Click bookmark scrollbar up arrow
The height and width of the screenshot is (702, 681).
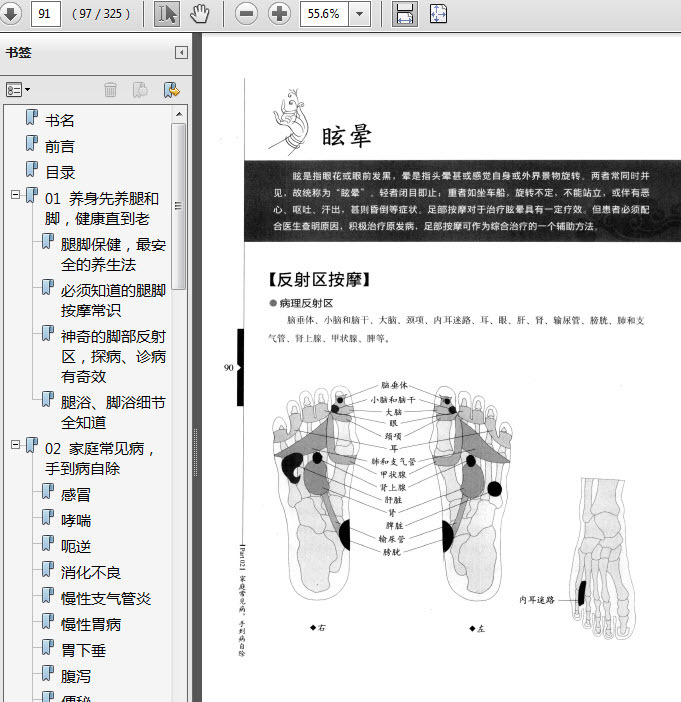[179, 115]
